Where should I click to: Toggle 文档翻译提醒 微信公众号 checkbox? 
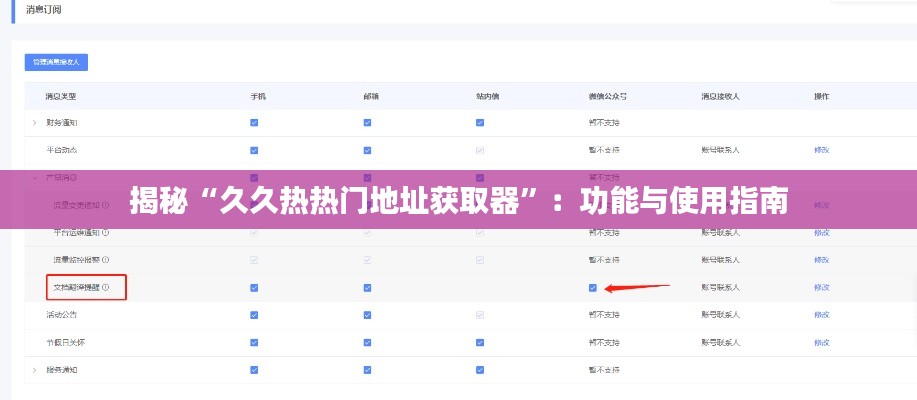point(593,287)
